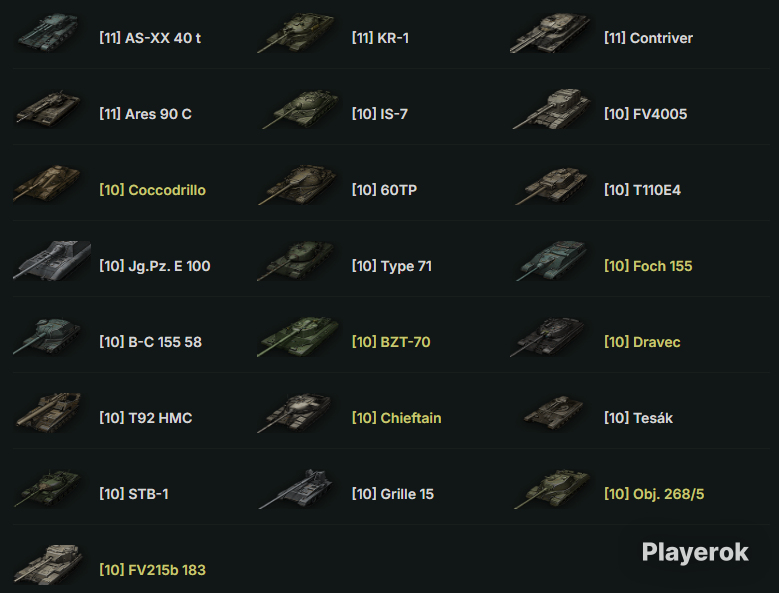779x593 pixels.
Task: Click the Foch 155 tank icon
Action: (551, 261)
